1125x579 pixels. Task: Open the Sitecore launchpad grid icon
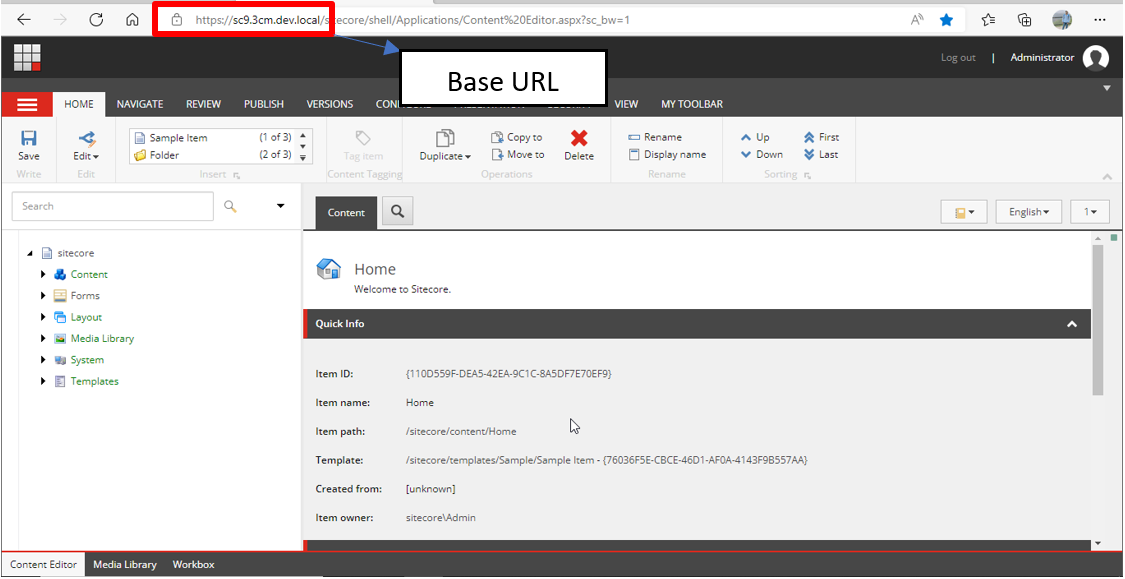click(28, 58)
